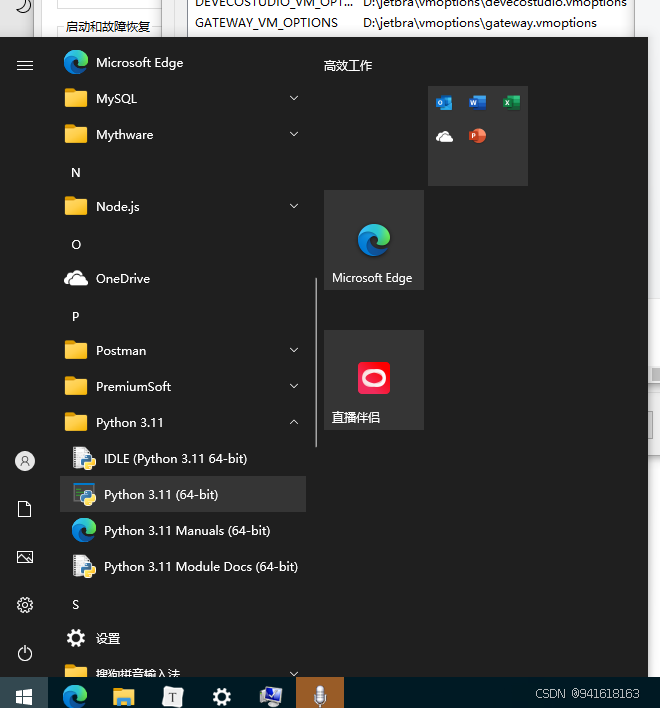The width and height of the screenshot is (660, 708).
Task: Open Python 3.11 Manuals (64-bit)
Action: (x=183, y=531)
